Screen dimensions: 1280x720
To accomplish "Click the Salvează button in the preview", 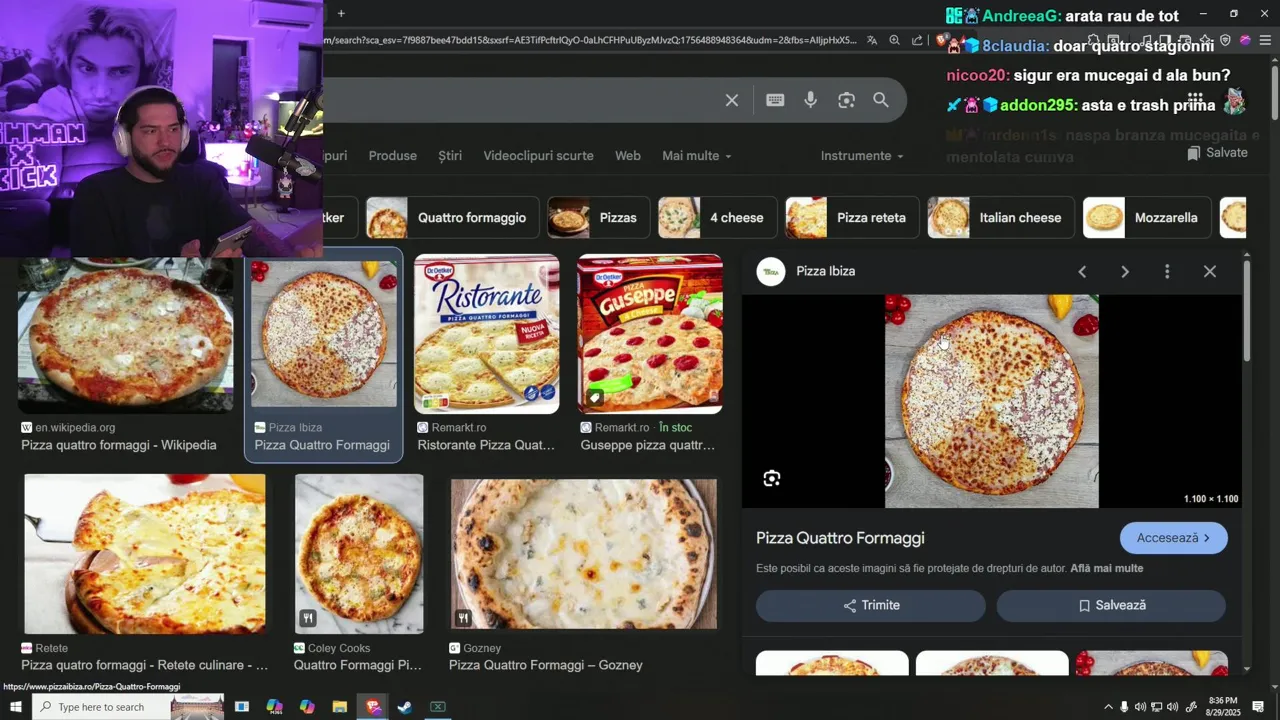I will [x=1111, y=606].
